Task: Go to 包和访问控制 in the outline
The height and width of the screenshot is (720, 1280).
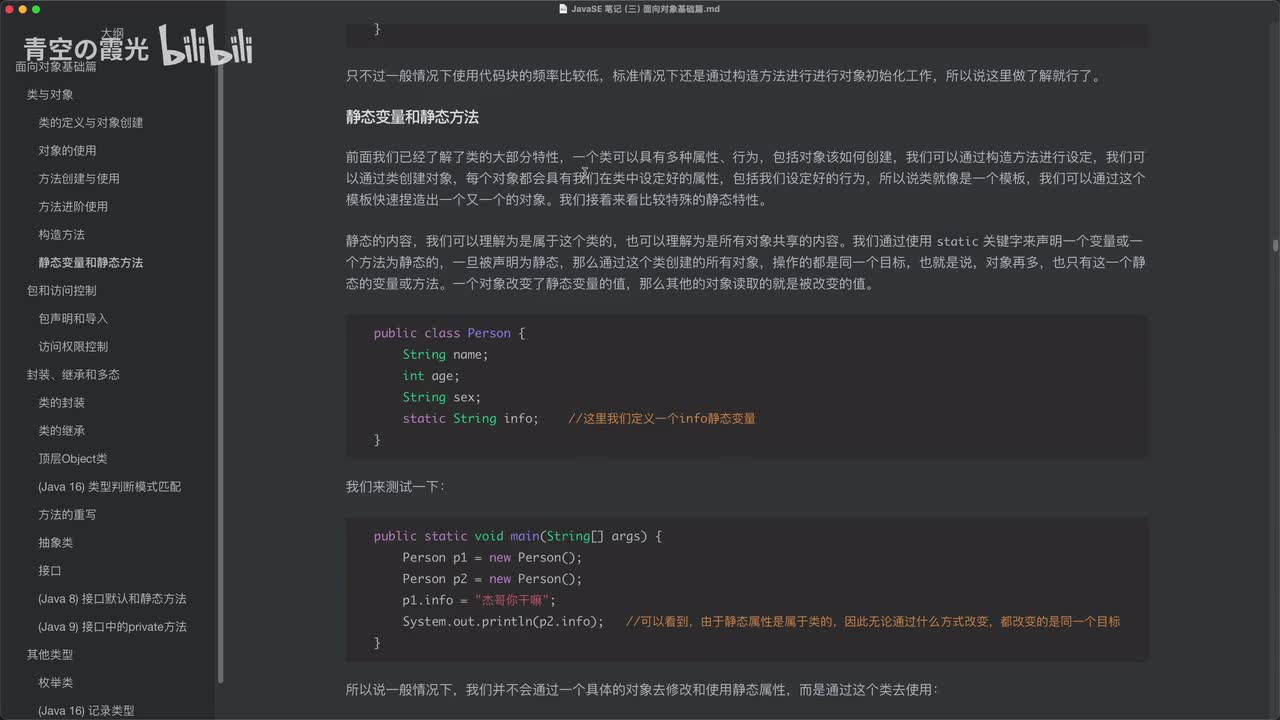Action: coord(62,291)
